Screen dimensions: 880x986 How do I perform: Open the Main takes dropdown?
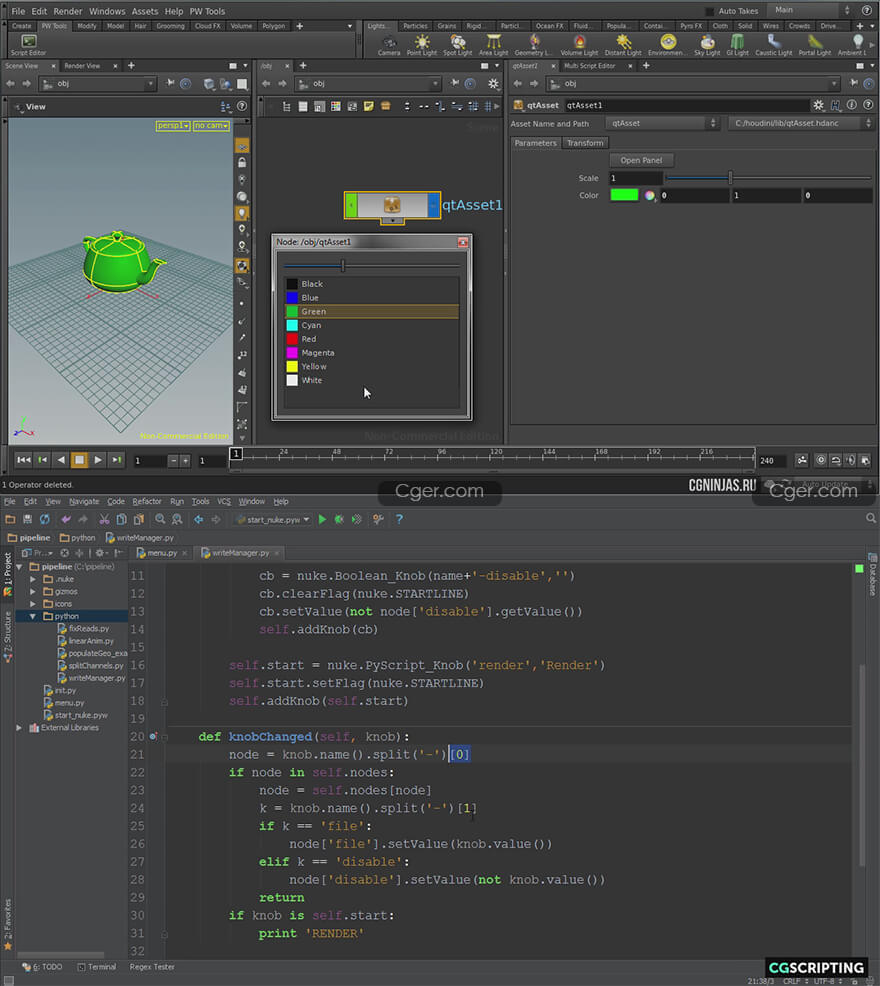(x=811, y=10)
